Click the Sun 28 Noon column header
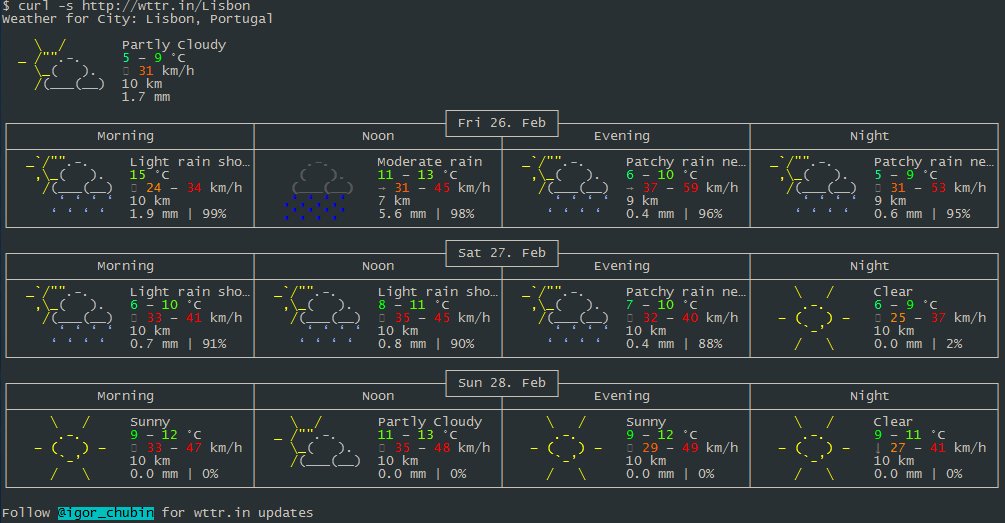This screenshot has height=523, width=1005. click(378, 396)
